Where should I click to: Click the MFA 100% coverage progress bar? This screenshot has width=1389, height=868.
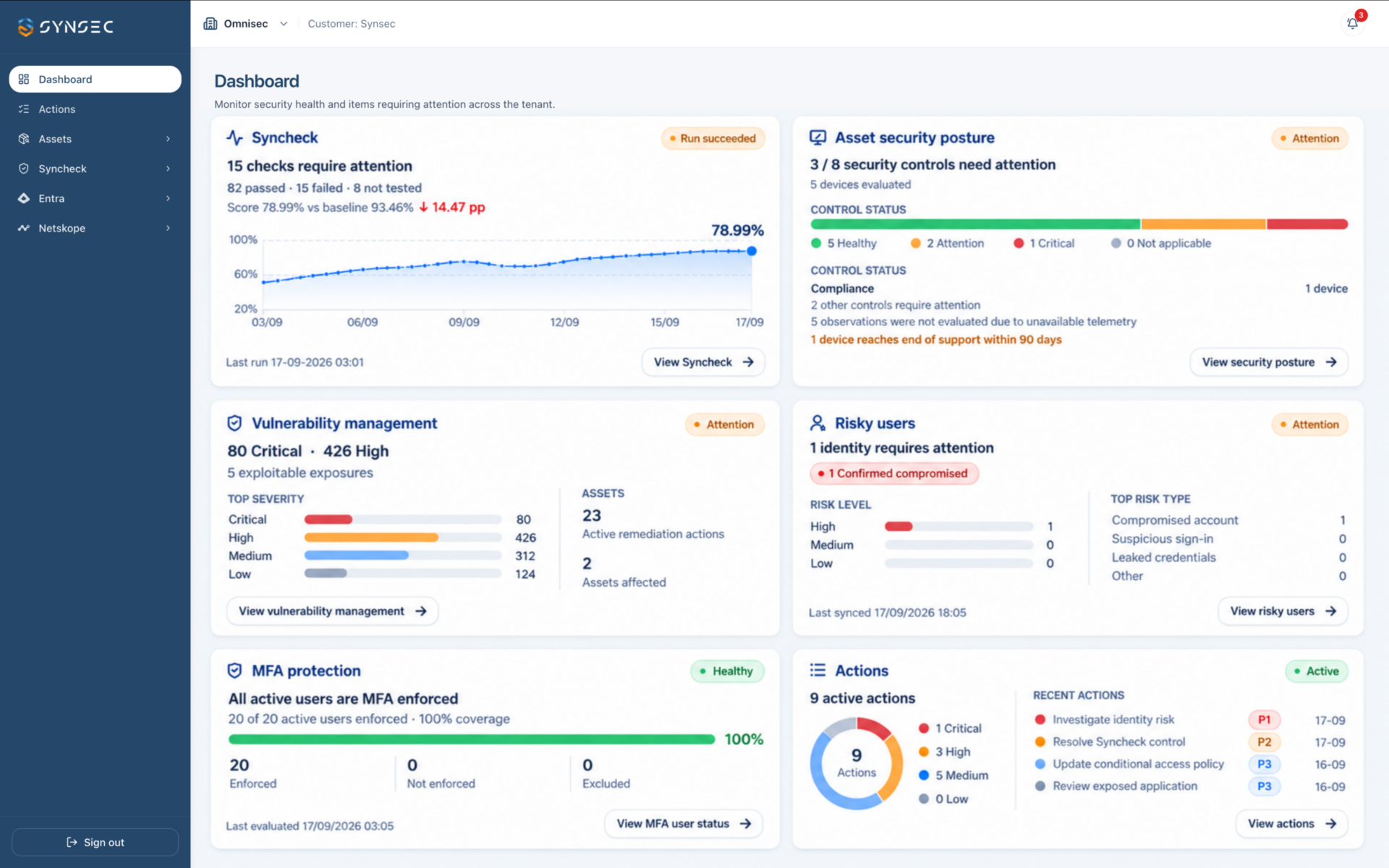pos(472,739)
